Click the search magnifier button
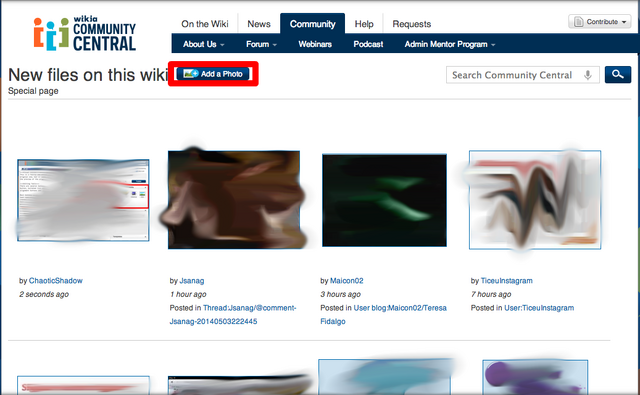Image resolution: width=640 pixels, height=395 pixels. (x=618, y=75)
